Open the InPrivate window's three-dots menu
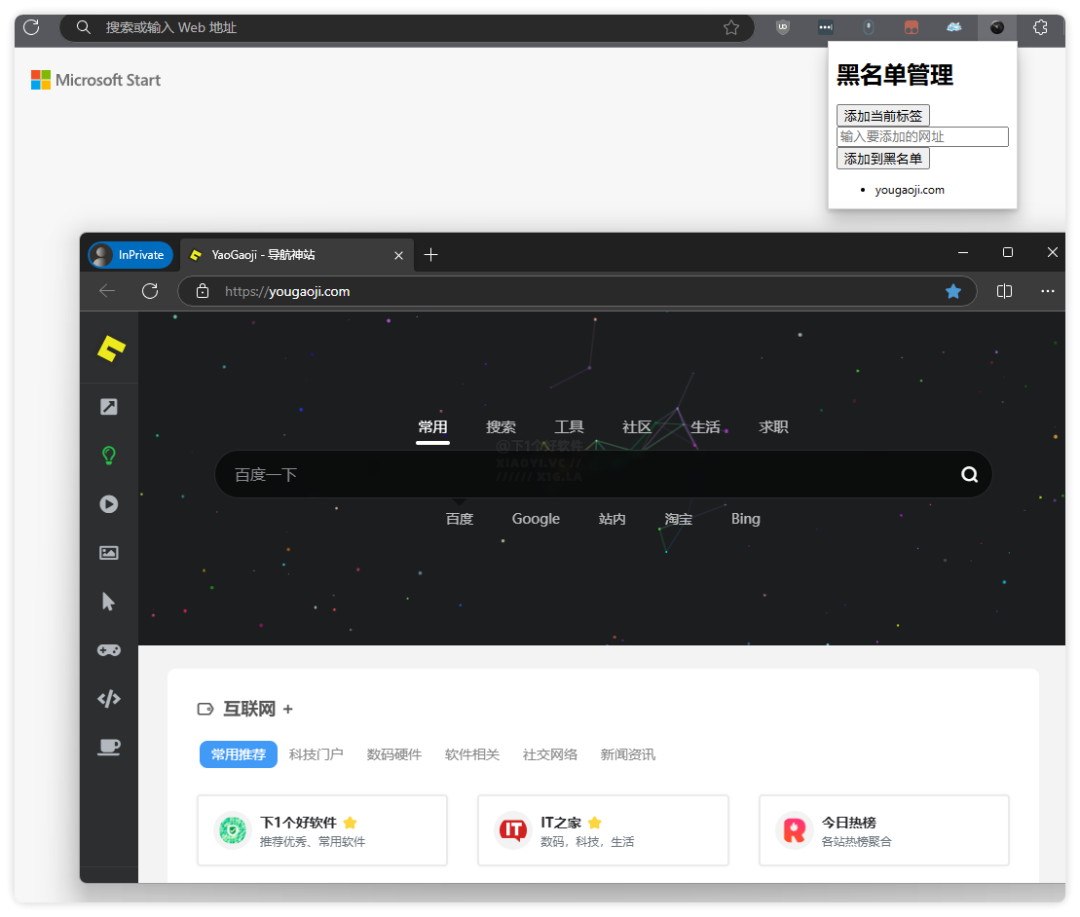 point(1048,291)
